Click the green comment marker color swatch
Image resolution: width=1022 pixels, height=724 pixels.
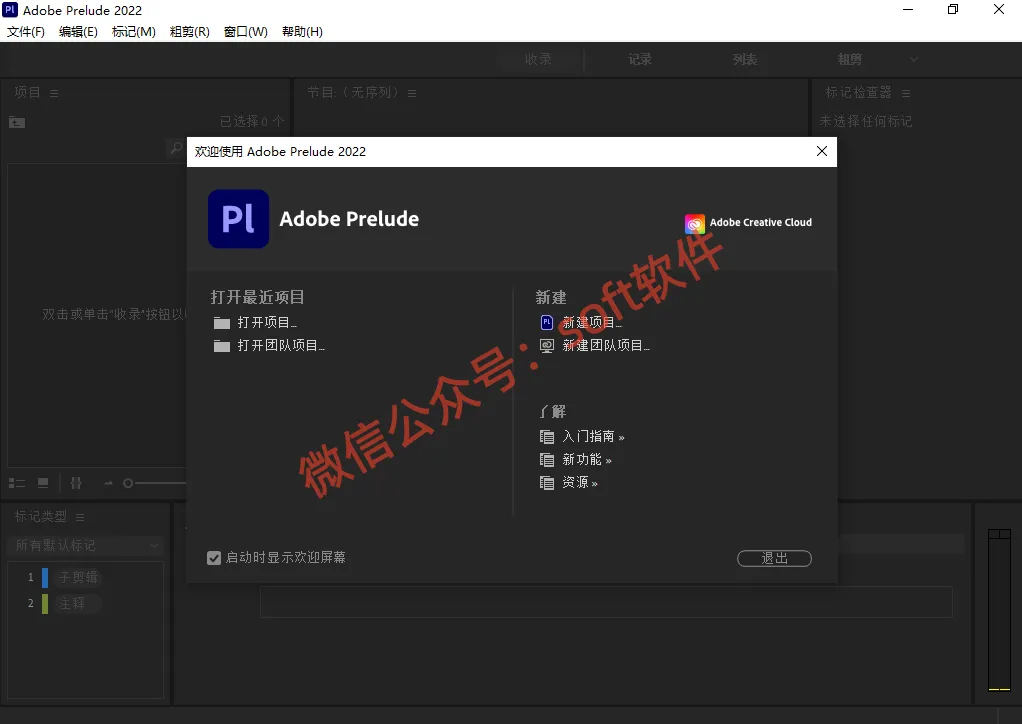(45, 603)
